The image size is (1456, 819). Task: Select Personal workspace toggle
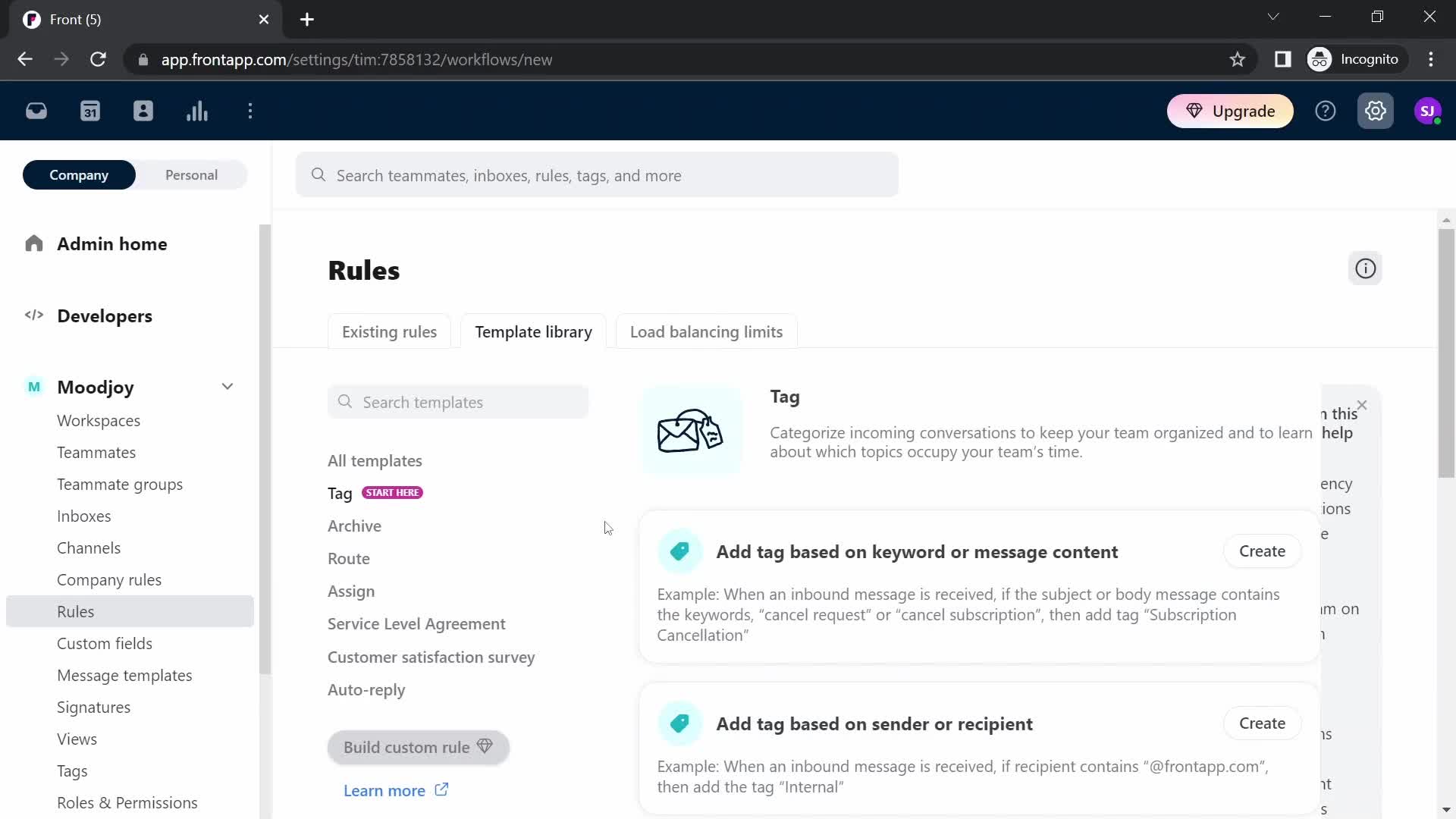(192, 175)
